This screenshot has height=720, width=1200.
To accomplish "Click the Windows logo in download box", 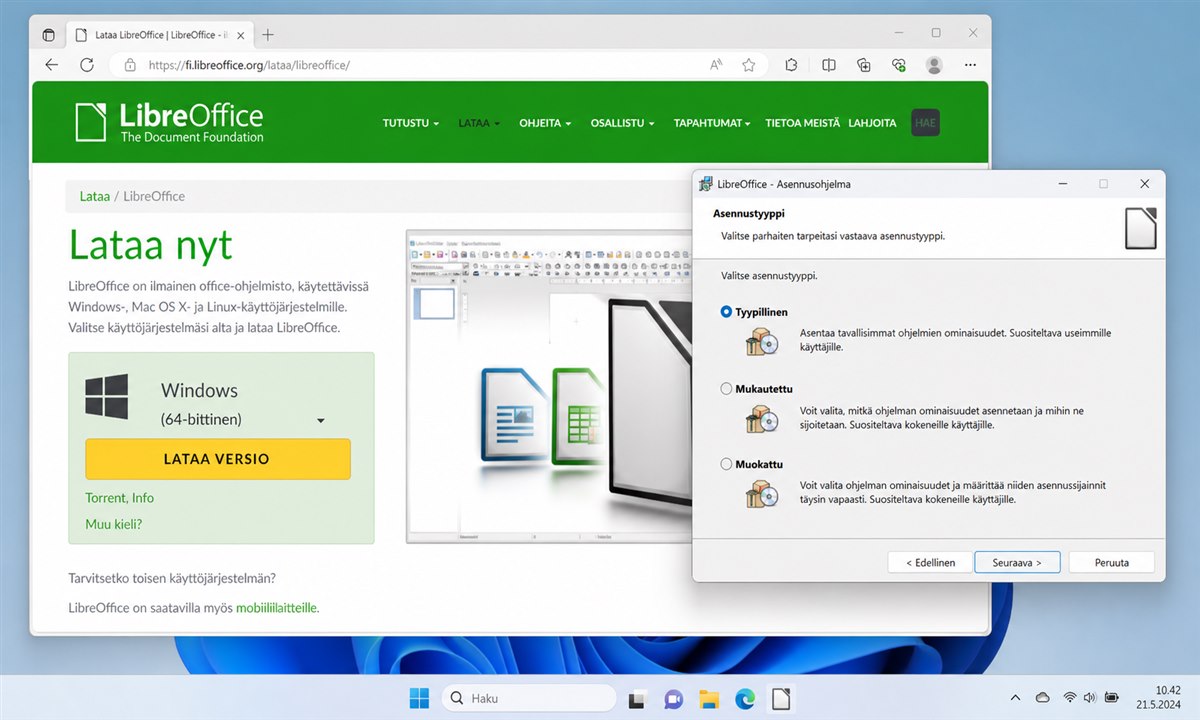I will point(106,396).
